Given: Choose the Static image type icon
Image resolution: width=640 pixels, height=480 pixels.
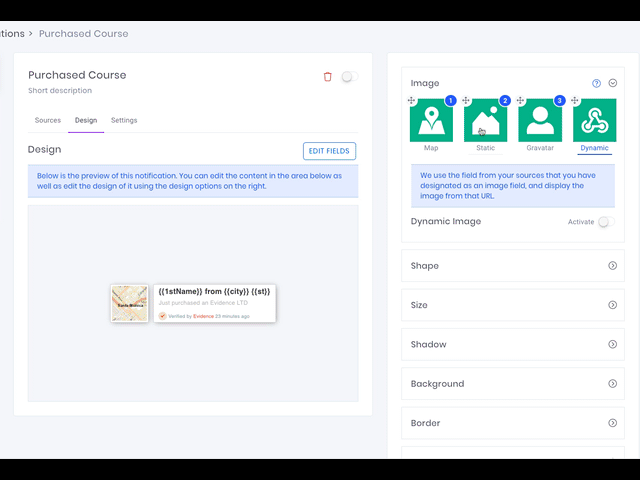Looking at the screenshot, I should (485, 121).
